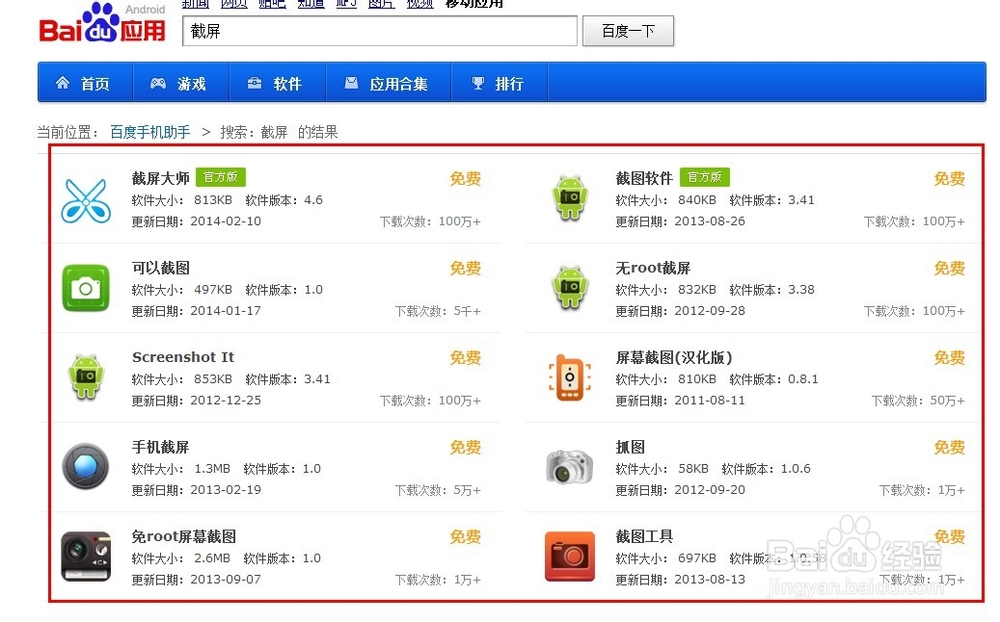Viewport: 1000px width, 622px height.
Task: Click 免费 label for 可以截图
Action: 466,268
